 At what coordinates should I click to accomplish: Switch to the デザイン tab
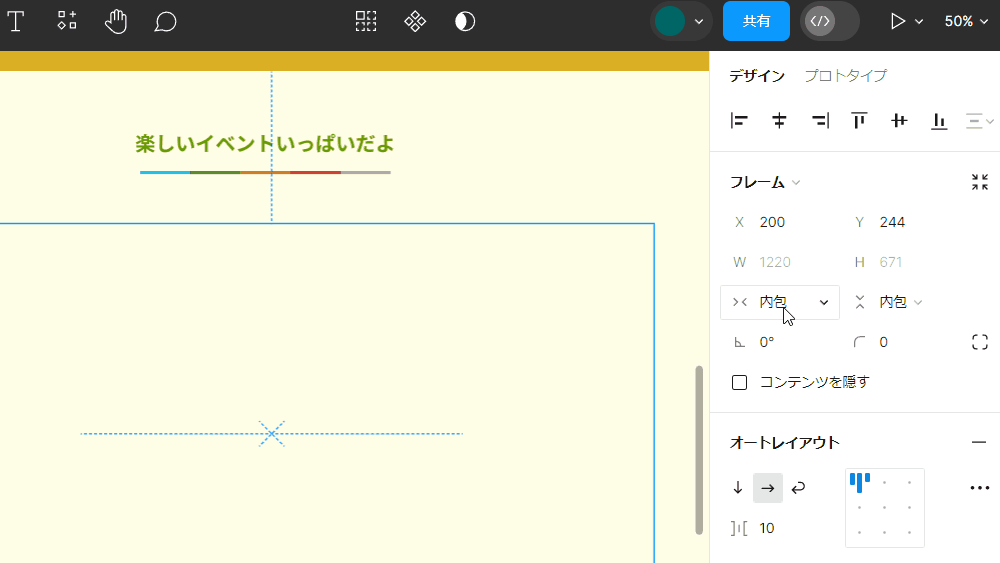(757, 76)
